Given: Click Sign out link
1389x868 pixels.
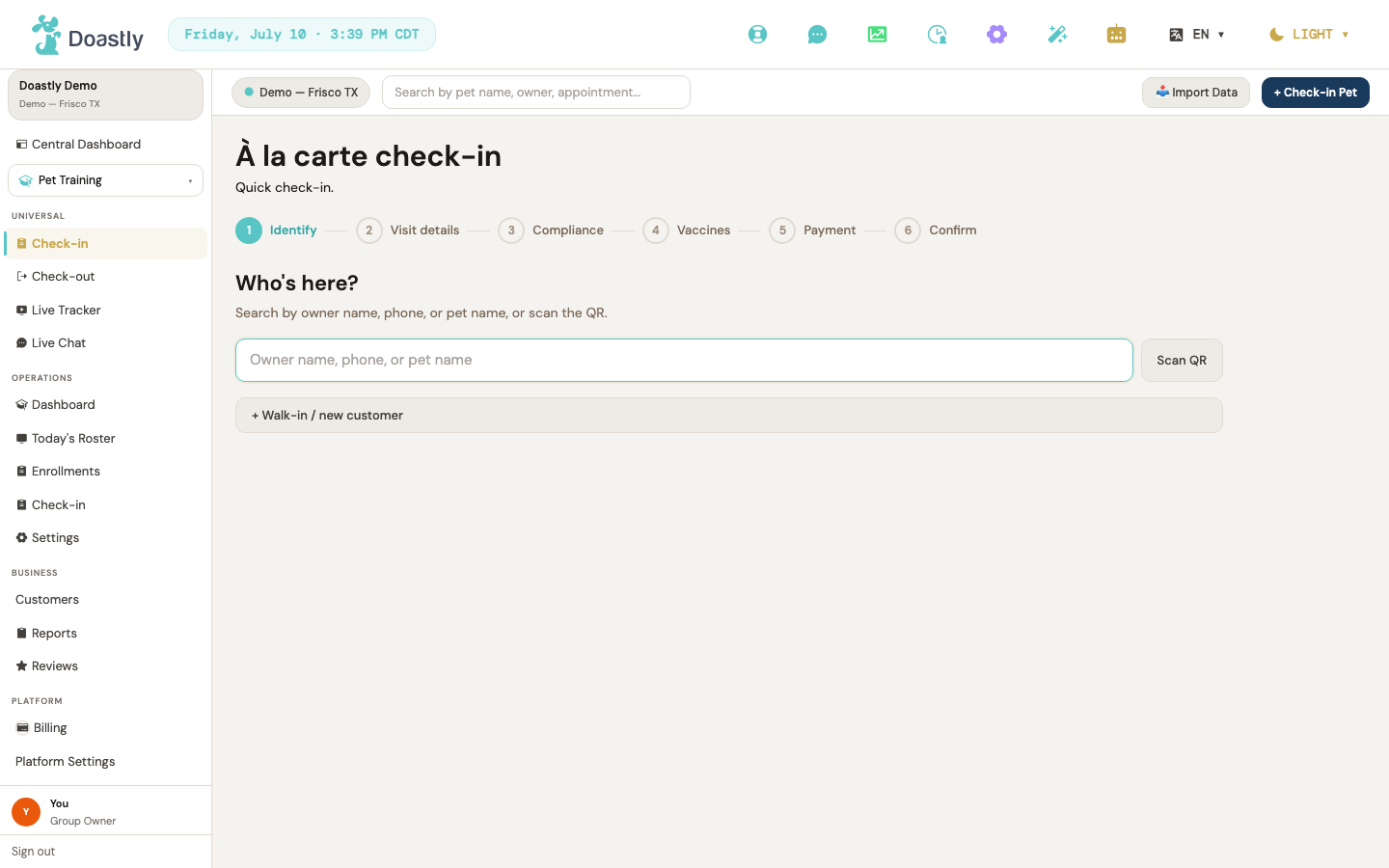Looking at the screenshot, I should (34, 852).
